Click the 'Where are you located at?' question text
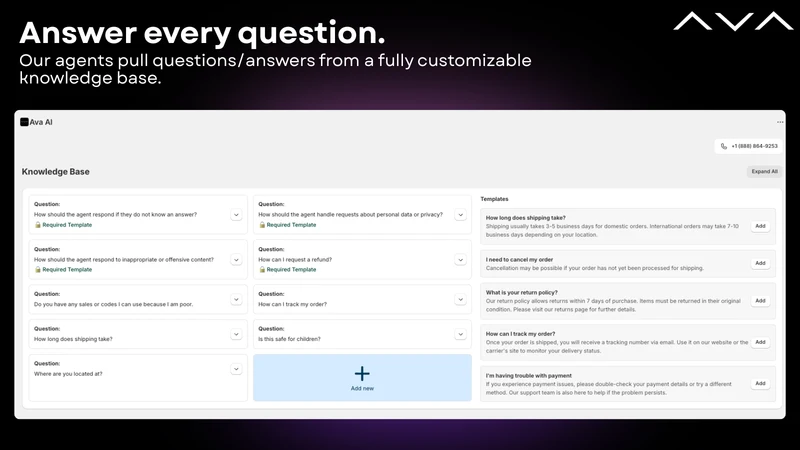Image resolution: width=800 pixels, height=450 pixels. 68,374
